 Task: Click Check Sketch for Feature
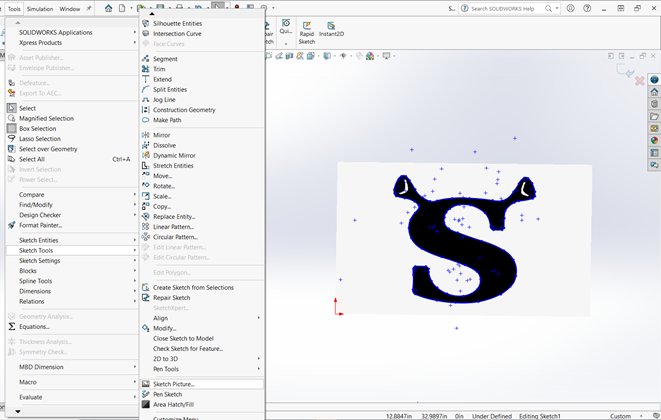[x=202, y=349]
